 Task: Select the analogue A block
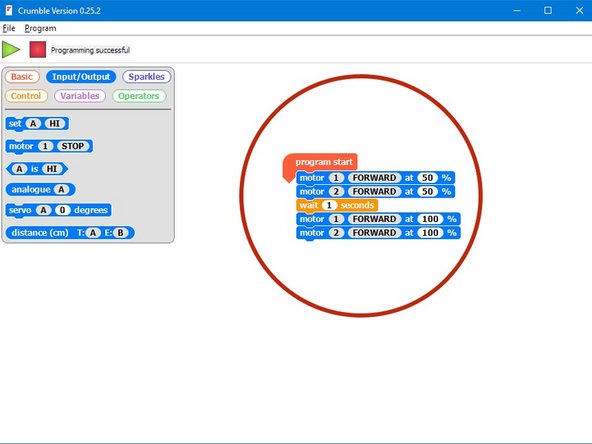point(40,190)
